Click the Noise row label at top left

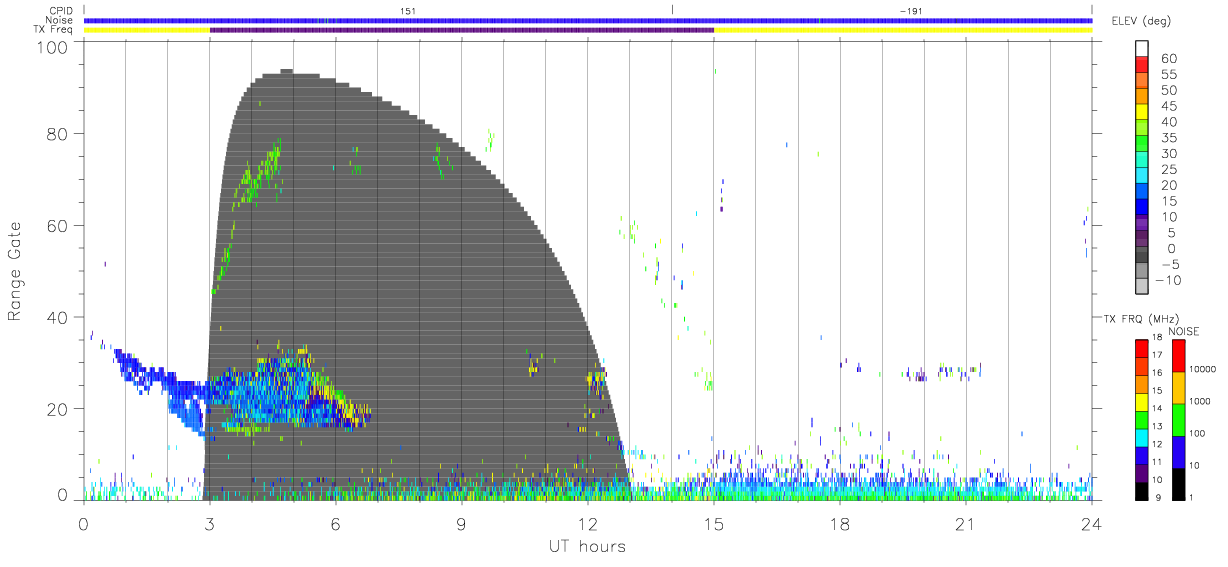click(61, 20)
